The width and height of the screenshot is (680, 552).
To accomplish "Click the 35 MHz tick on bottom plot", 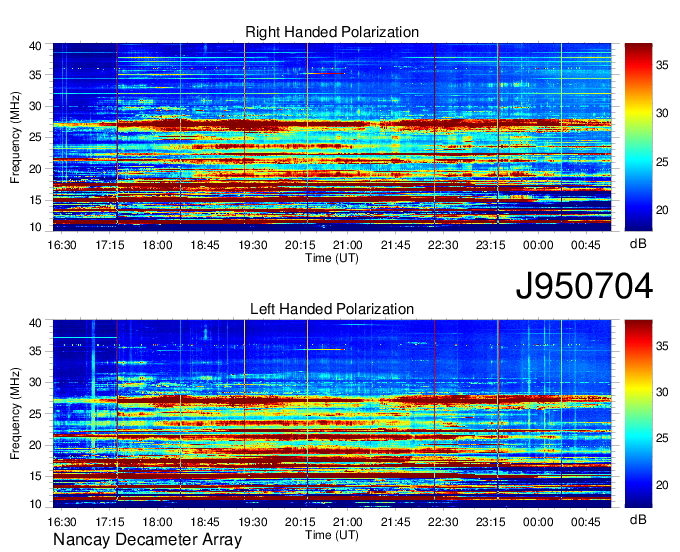I will pyautogui.click(x=35, y=351).
